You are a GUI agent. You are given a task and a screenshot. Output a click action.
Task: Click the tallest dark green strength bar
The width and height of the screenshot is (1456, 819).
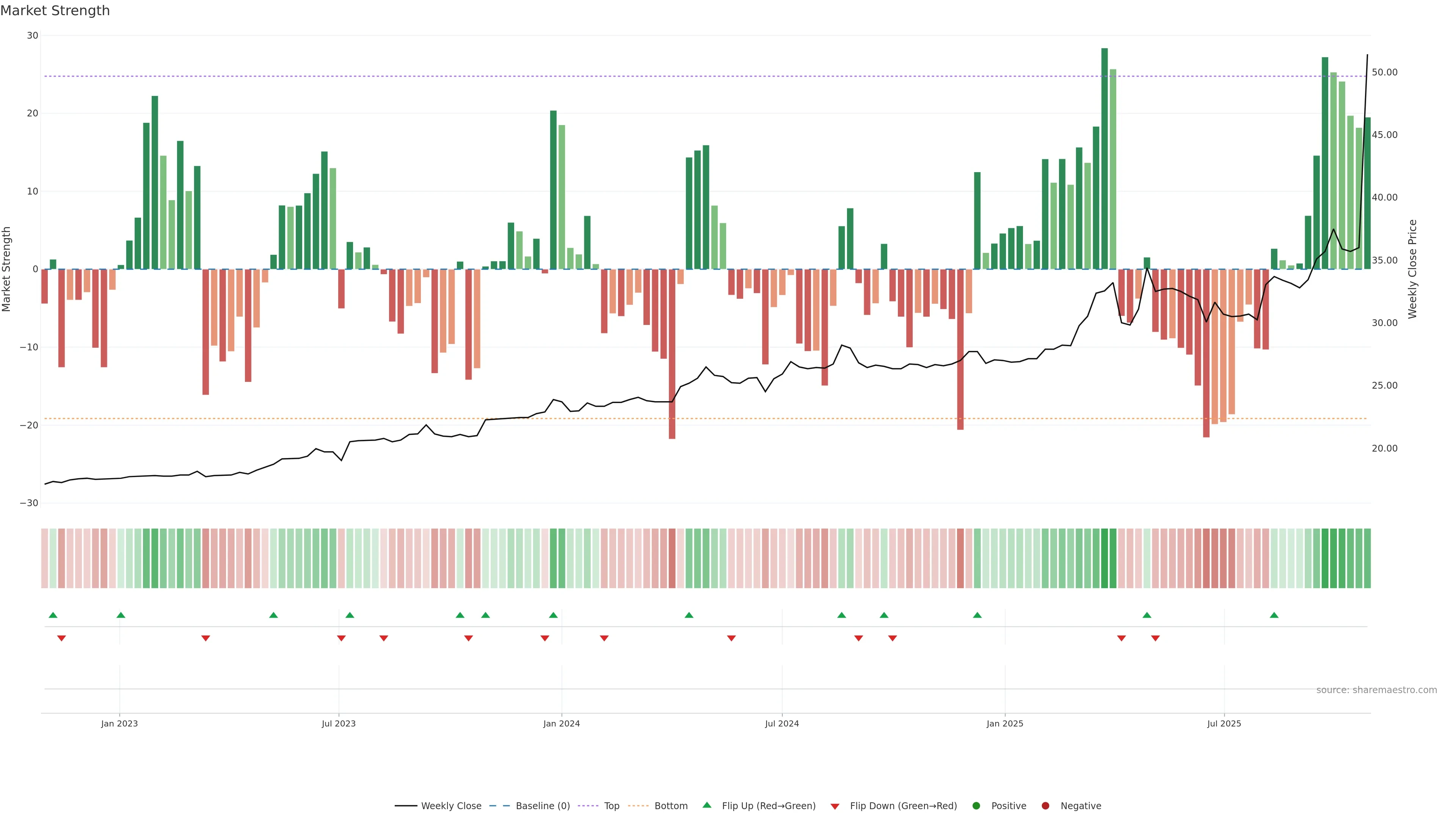(1105, 158)
